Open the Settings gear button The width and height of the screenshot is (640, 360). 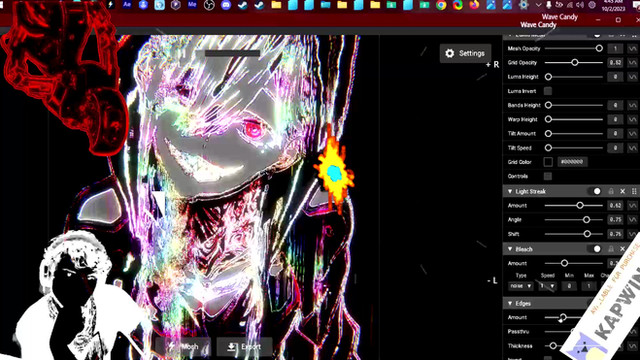(x=465, y=53)
